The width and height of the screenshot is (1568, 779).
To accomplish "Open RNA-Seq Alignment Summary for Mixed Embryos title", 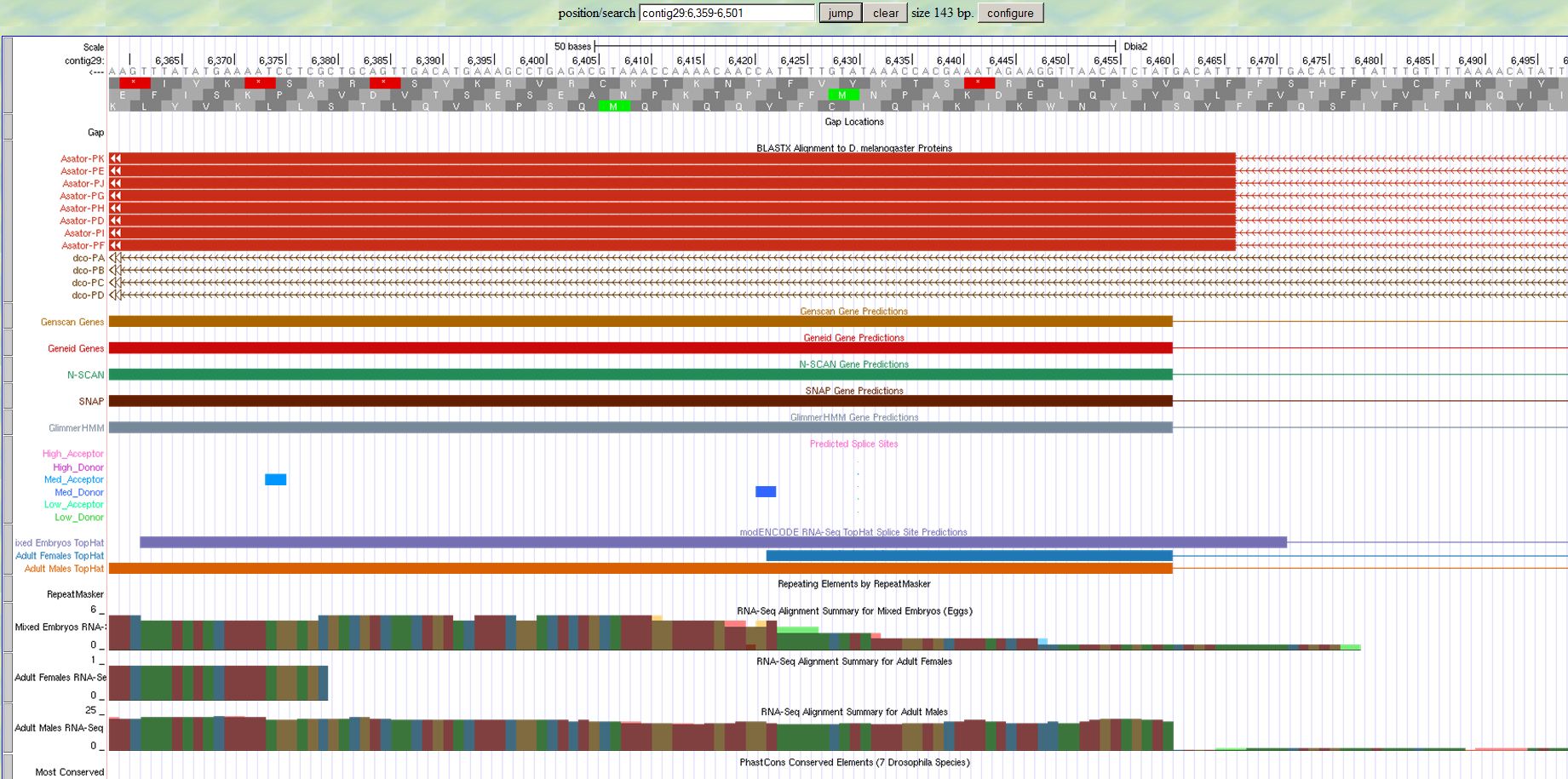I will (854, 611).
